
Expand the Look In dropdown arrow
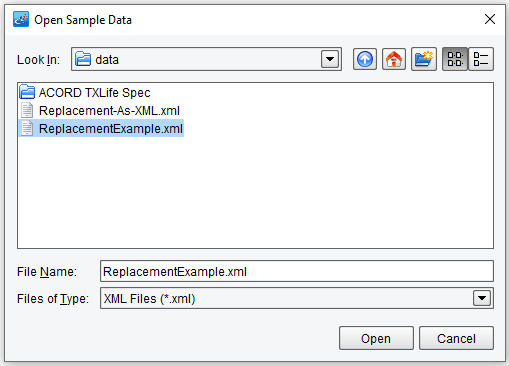(330, 59)
